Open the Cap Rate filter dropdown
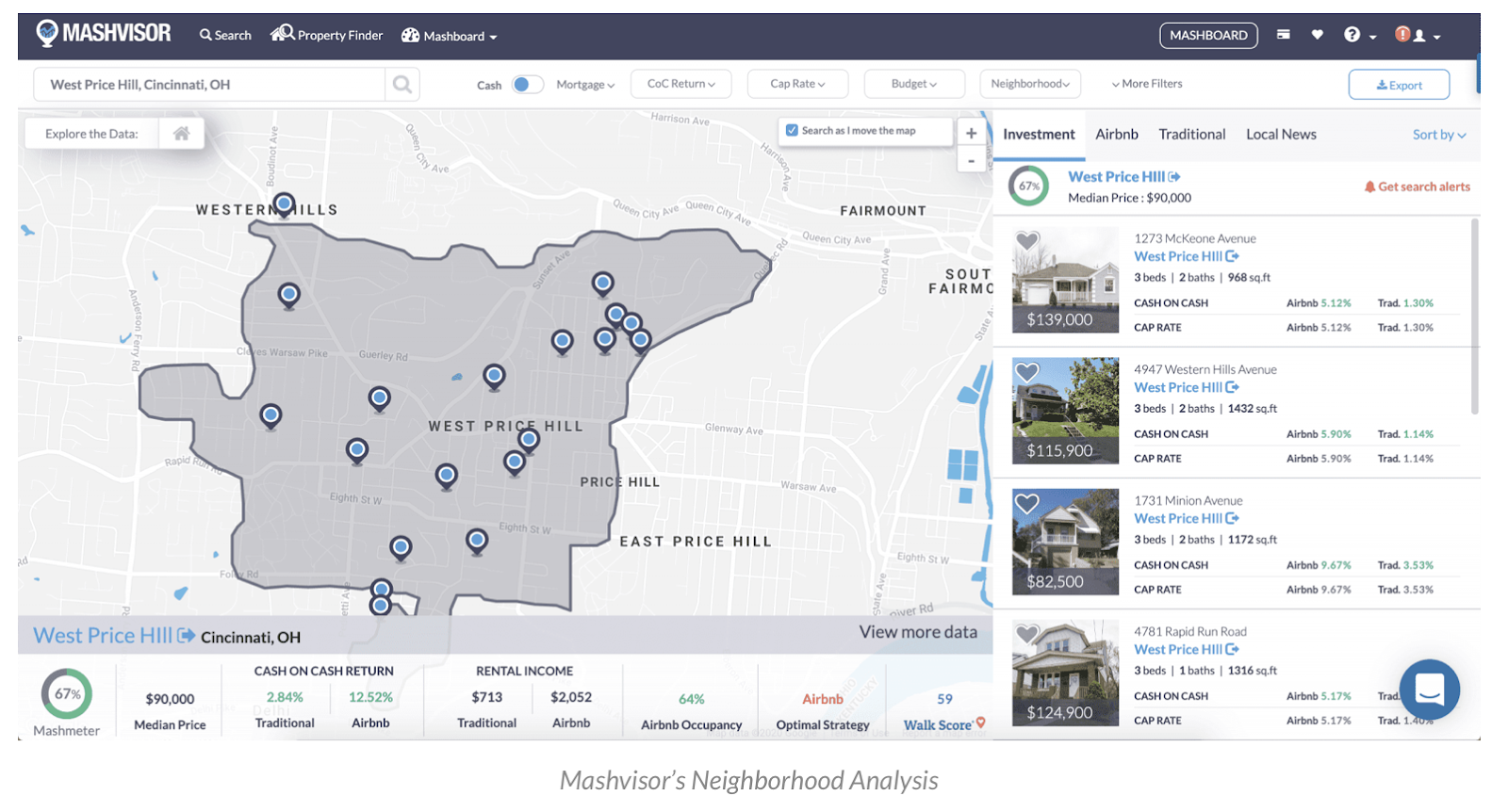 click(797, 84)
